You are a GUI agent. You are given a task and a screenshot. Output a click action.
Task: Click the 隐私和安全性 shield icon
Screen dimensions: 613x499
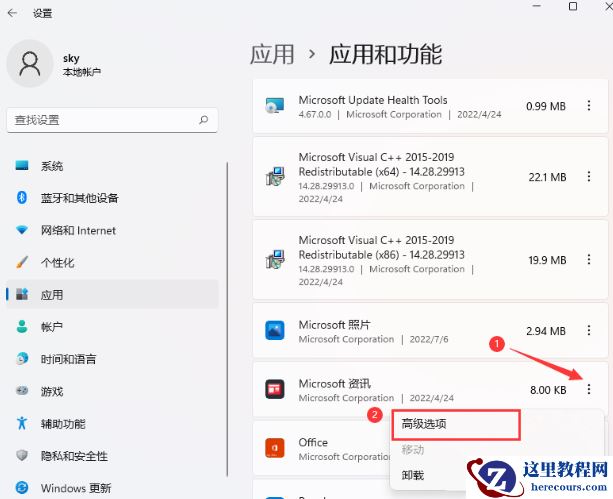tap(22, 455)
